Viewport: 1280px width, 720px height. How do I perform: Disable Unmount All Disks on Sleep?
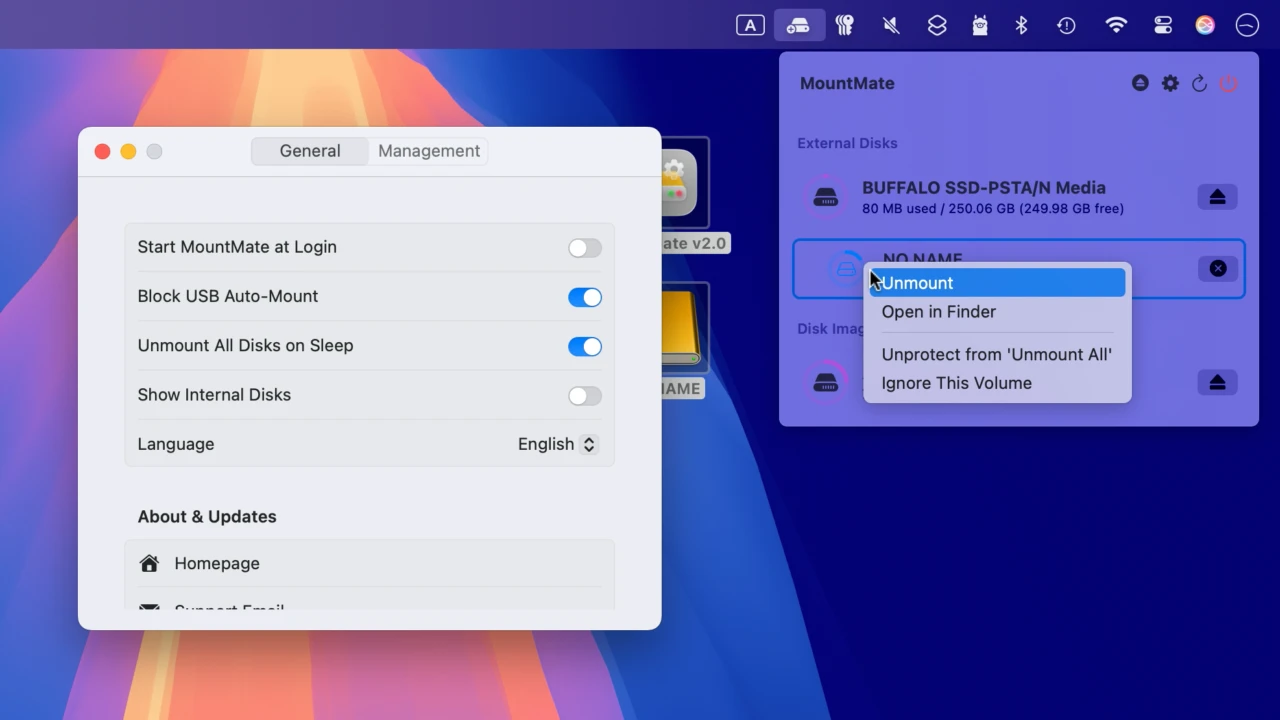point(585,346)
